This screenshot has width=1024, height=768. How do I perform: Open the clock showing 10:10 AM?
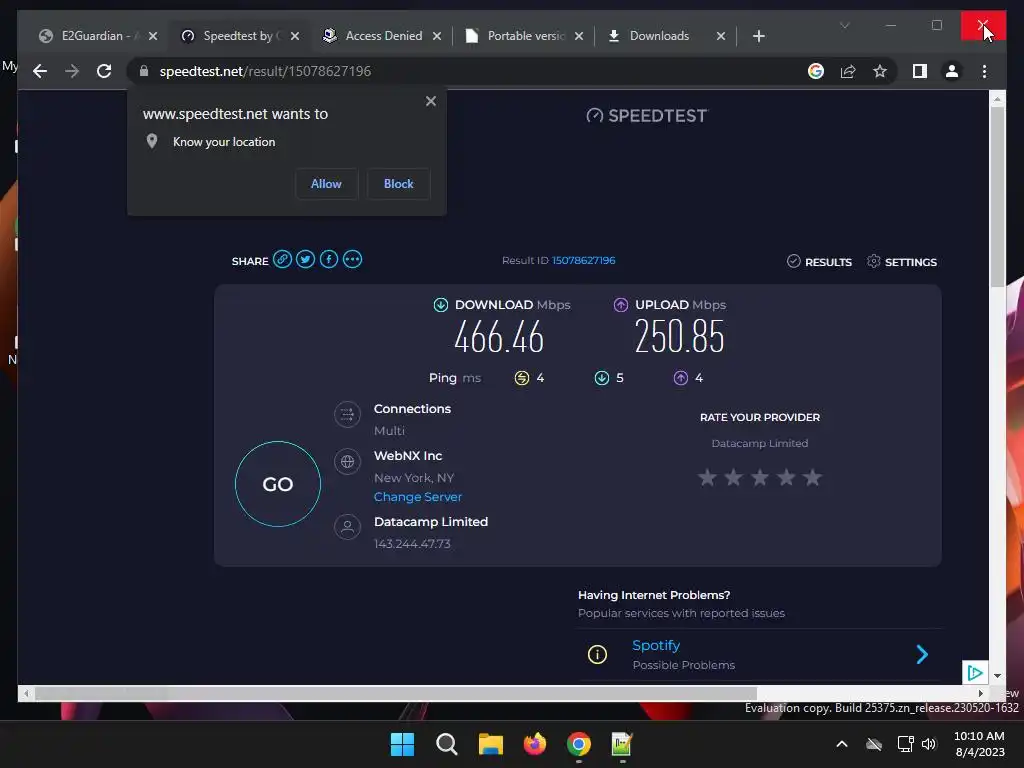[980, 744]
